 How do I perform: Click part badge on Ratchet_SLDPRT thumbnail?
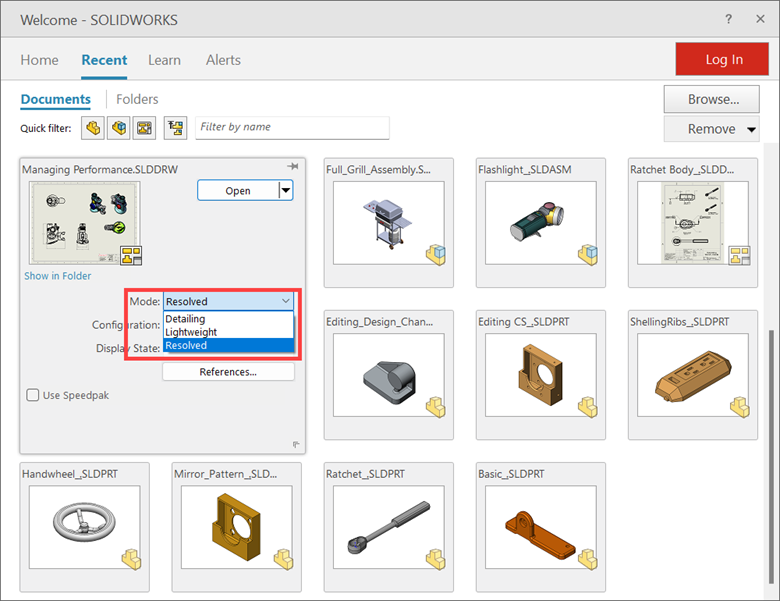[436, 559]
